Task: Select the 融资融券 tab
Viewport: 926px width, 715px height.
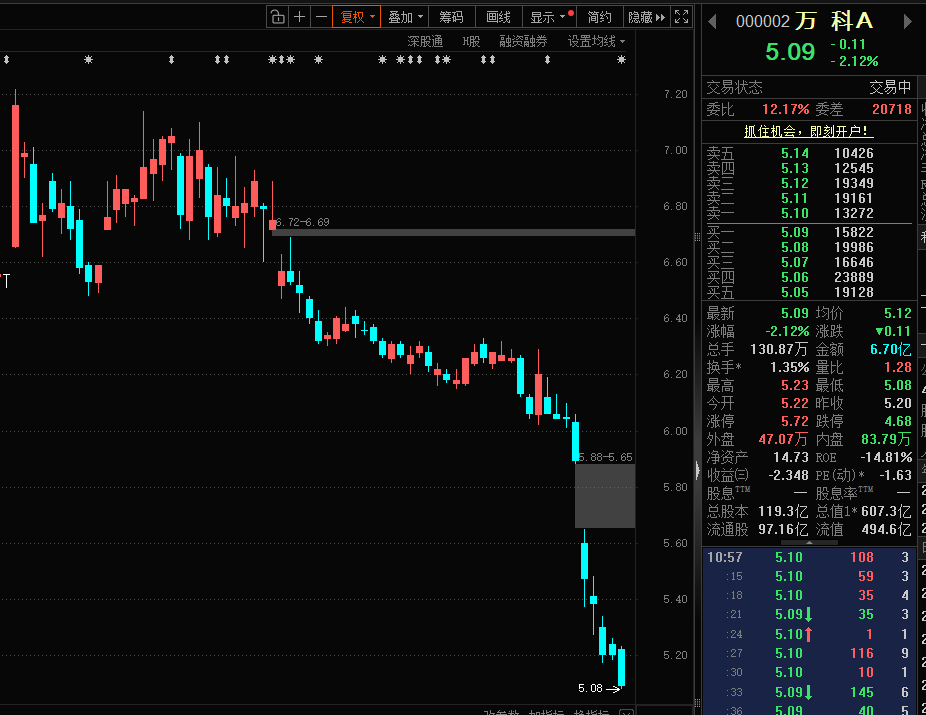Action: click(x=523, y=41)
